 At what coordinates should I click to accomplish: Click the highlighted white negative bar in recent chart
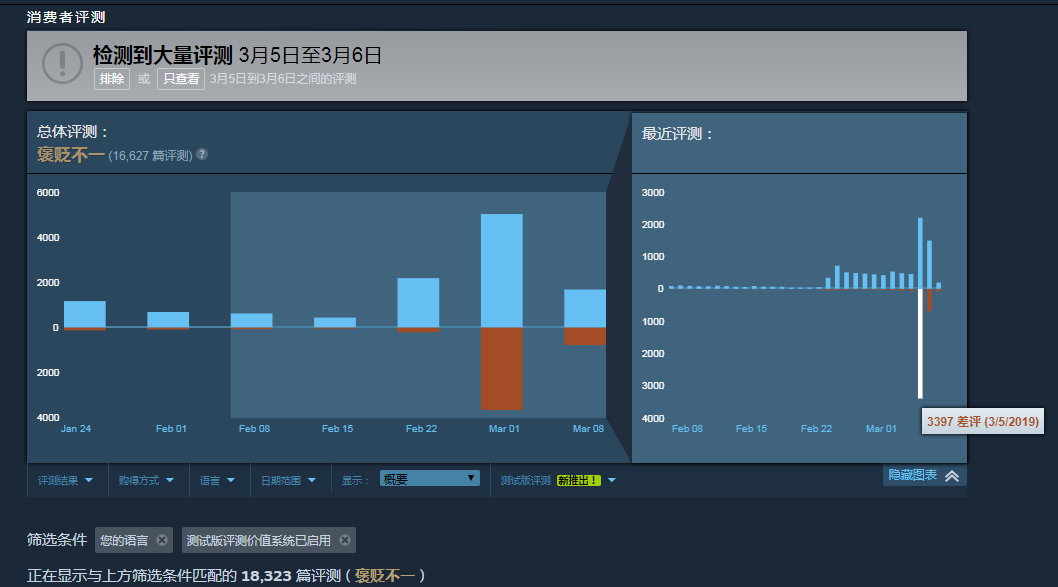coord(920,343)
